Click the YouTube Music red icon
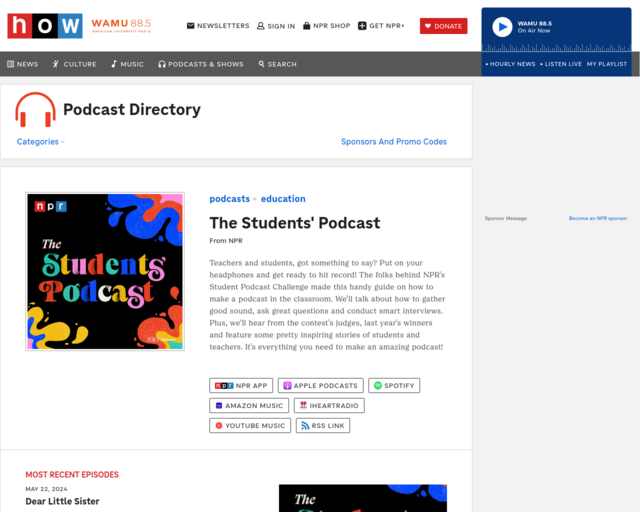This screenshot has height=512, width=640. click(219, 425)
